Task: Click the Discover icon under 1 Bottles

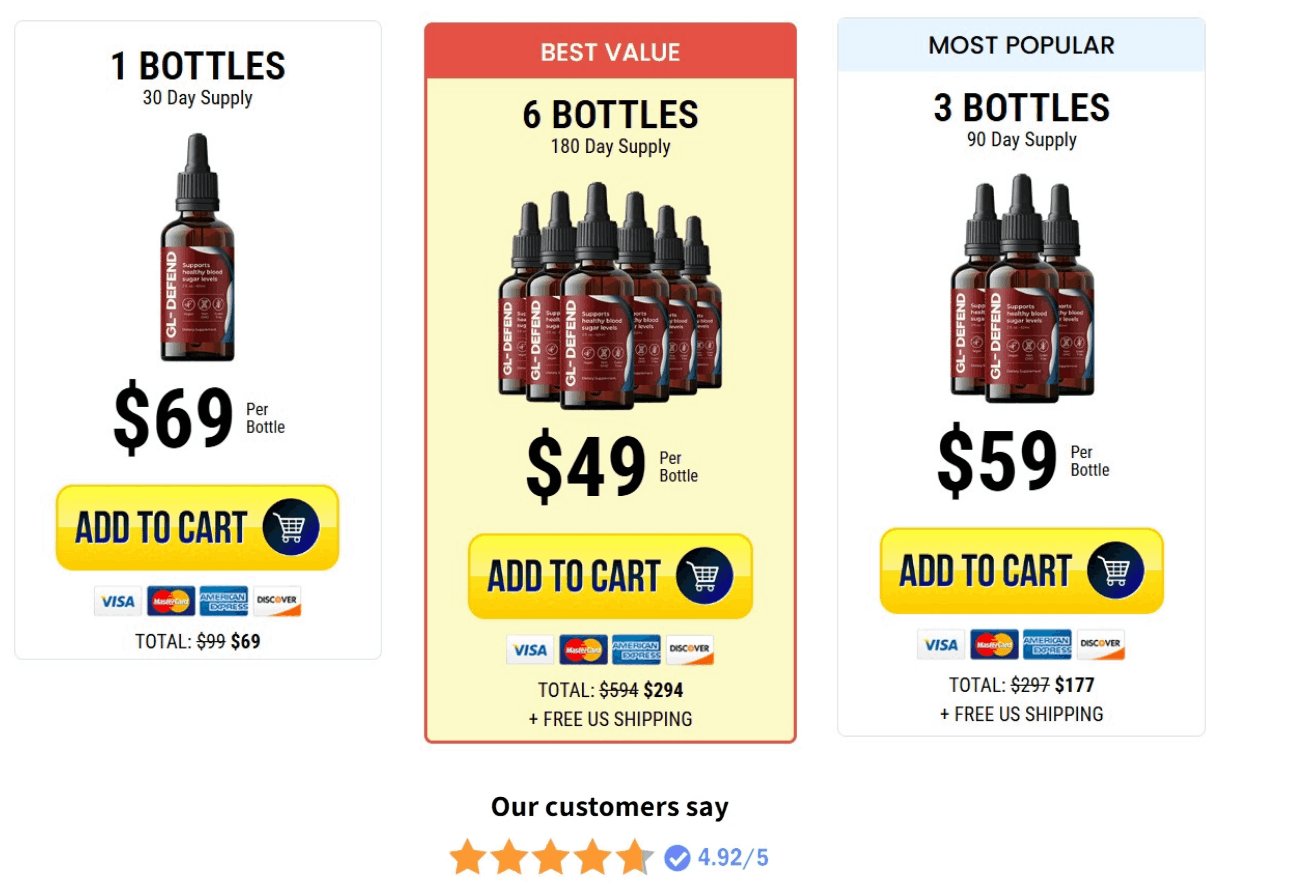Action: 276,601
